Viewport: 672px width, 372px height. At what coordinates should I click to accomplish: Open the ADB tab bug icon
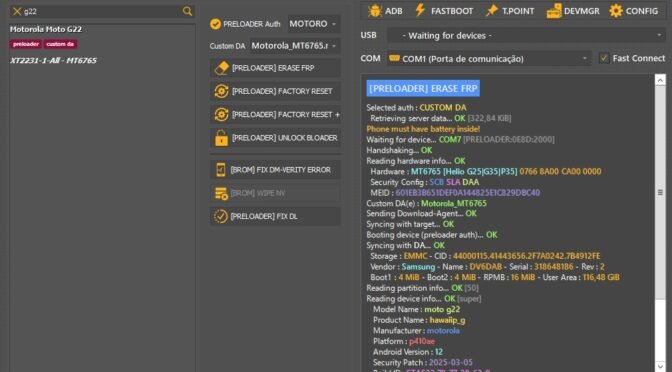pos(375,11)
